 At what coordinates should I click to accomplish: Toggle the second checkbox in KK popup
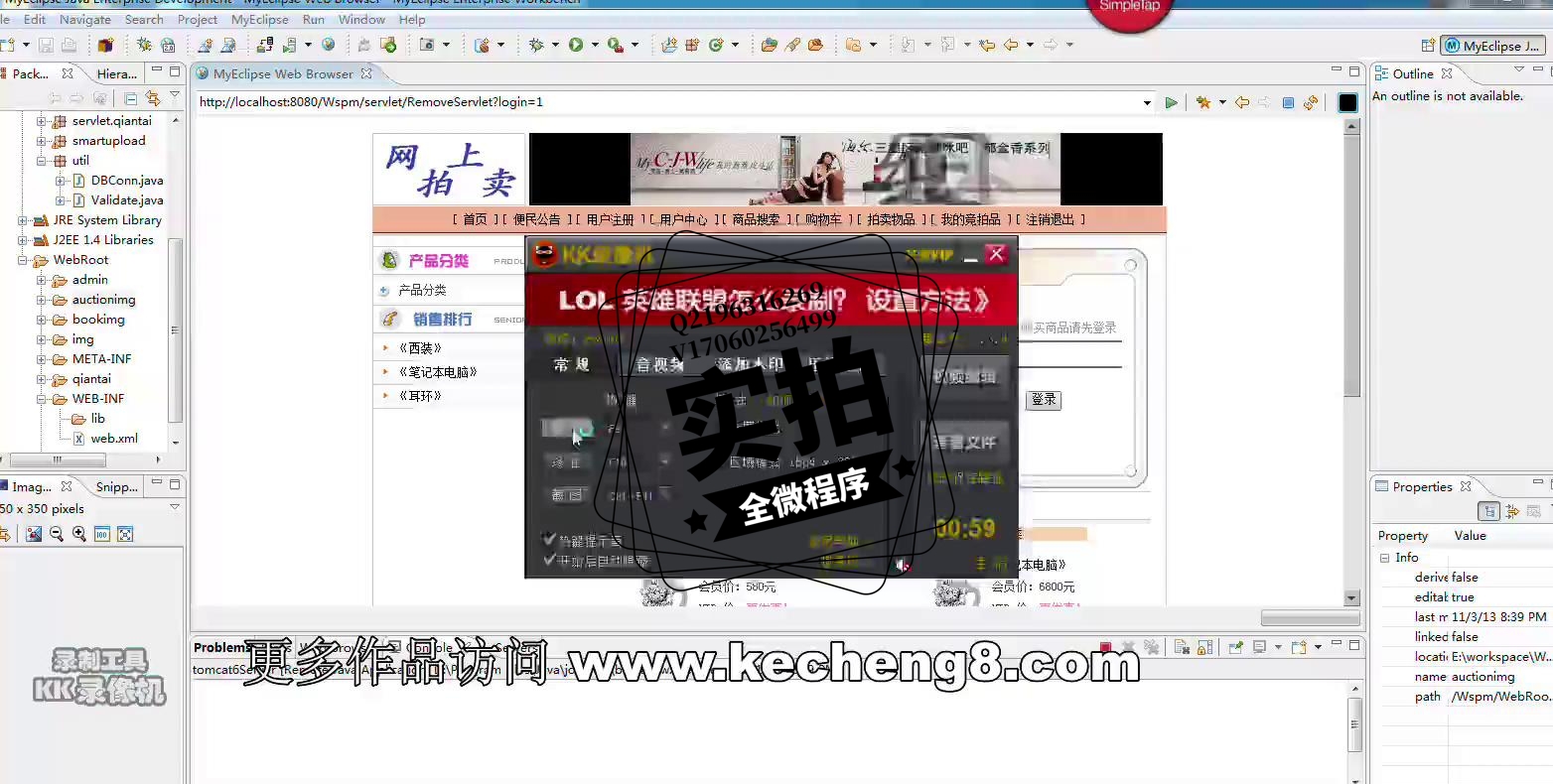pyautogui.click(x=549, y=560)
